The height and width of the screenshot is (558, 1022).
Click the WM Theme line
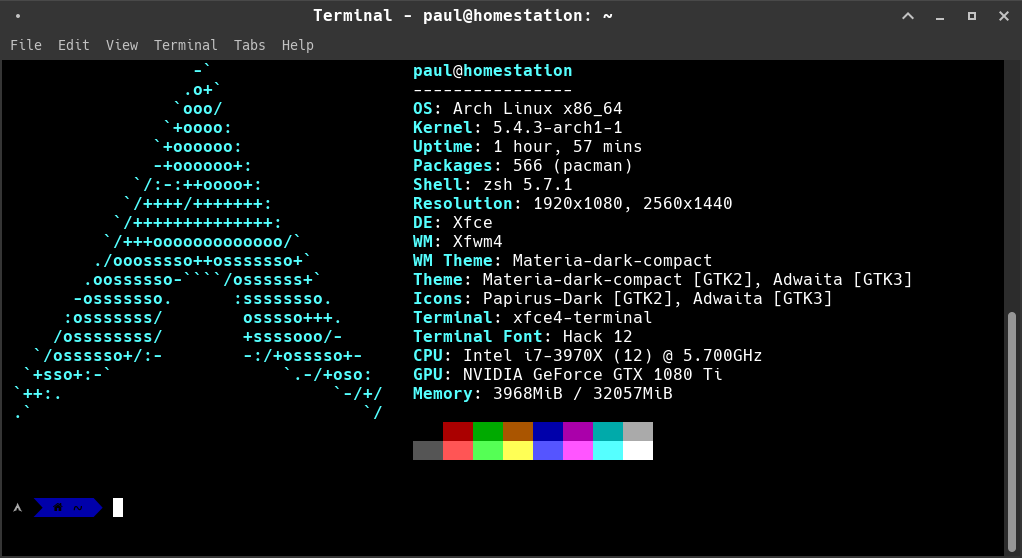pyautogui.click(x=562, y=261)
